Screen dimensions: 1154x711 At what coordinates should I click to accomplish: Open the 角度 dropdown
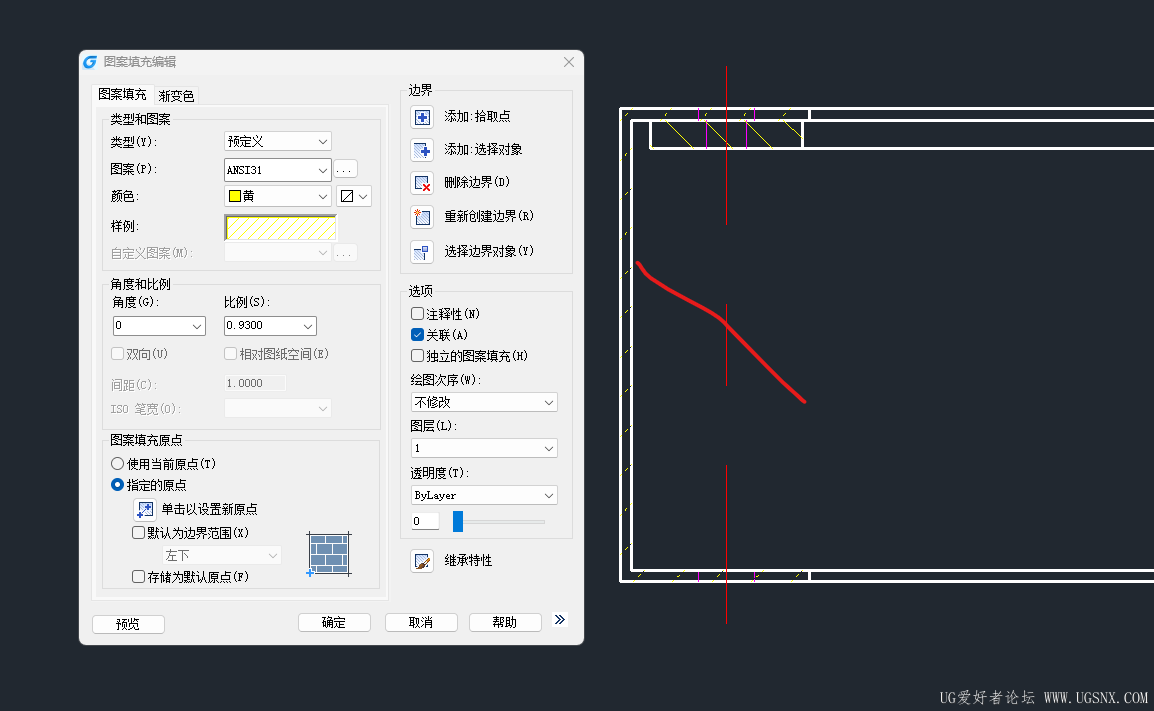159,325
